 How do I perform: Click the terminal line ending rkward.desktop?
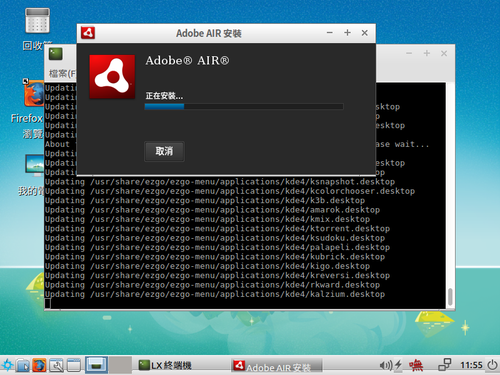click(x=213, y=285)
